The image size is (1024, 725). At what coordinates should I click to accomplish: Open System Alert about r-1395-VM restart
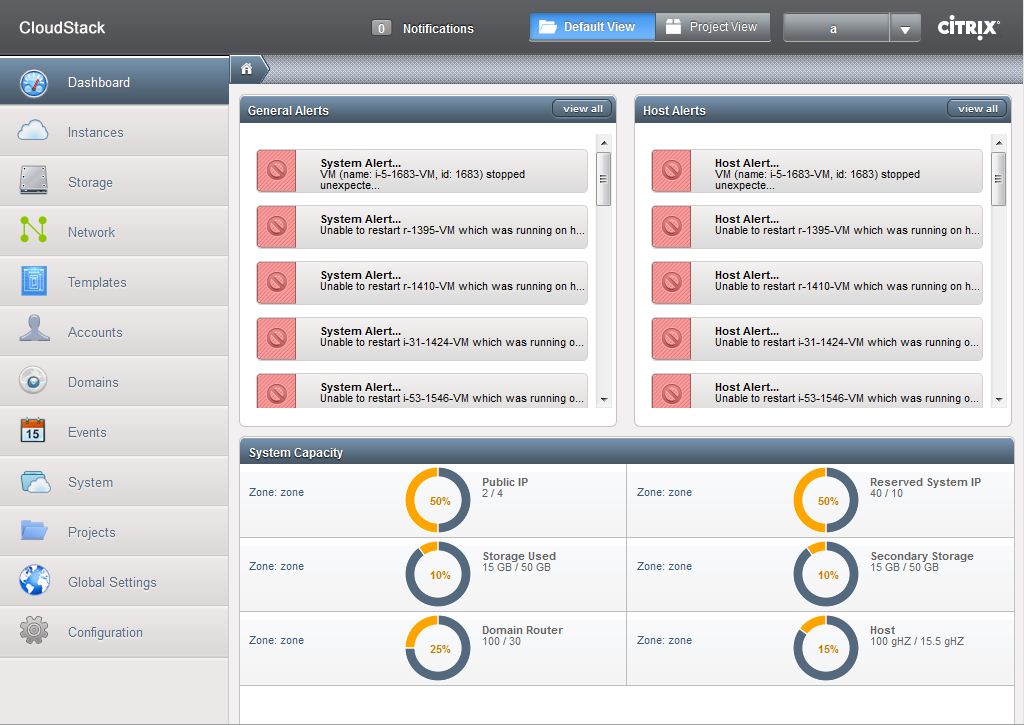click(422, 227)
